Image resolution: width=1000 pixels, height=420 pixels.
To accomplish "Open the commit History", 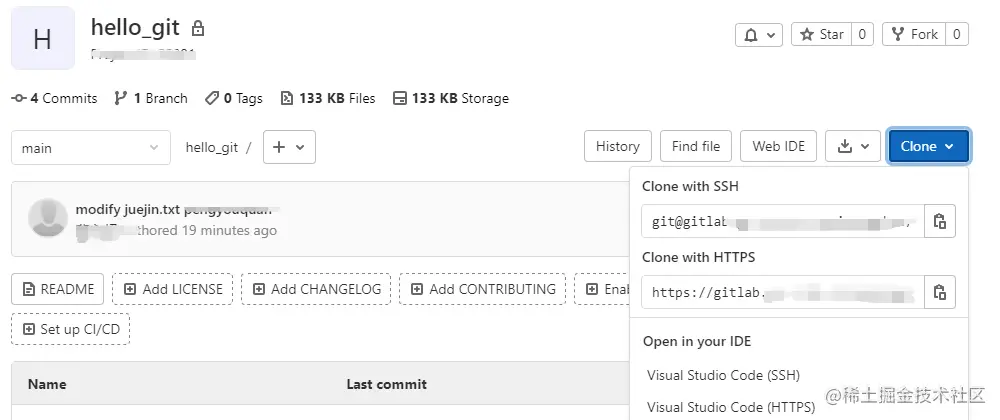I will (x=617, y=146).
